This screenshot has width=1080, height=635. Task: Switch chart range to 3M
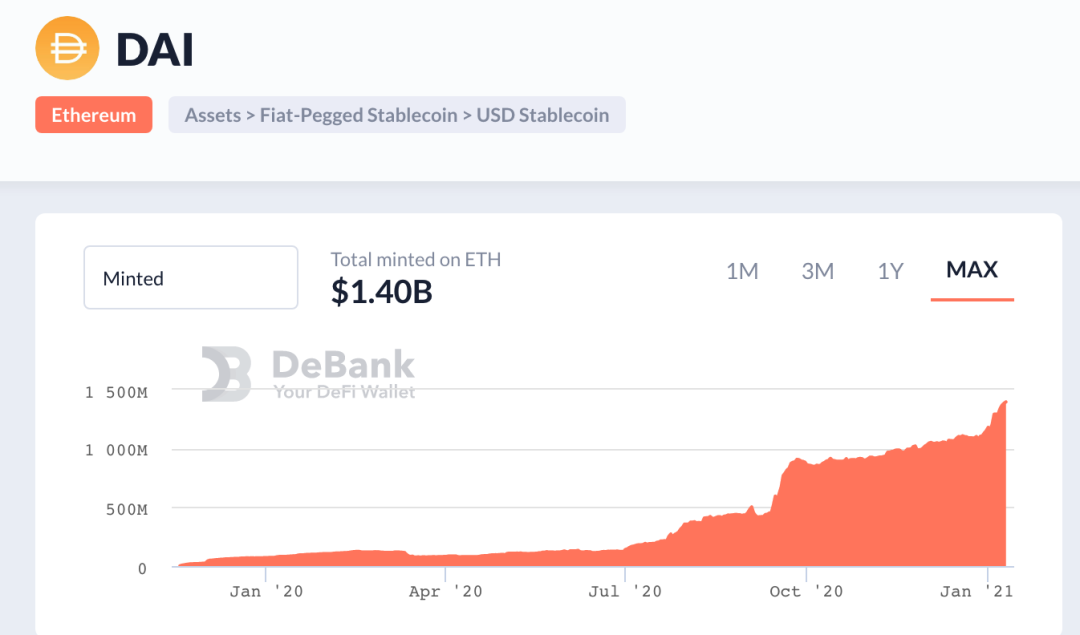click(x=817, y=271)
